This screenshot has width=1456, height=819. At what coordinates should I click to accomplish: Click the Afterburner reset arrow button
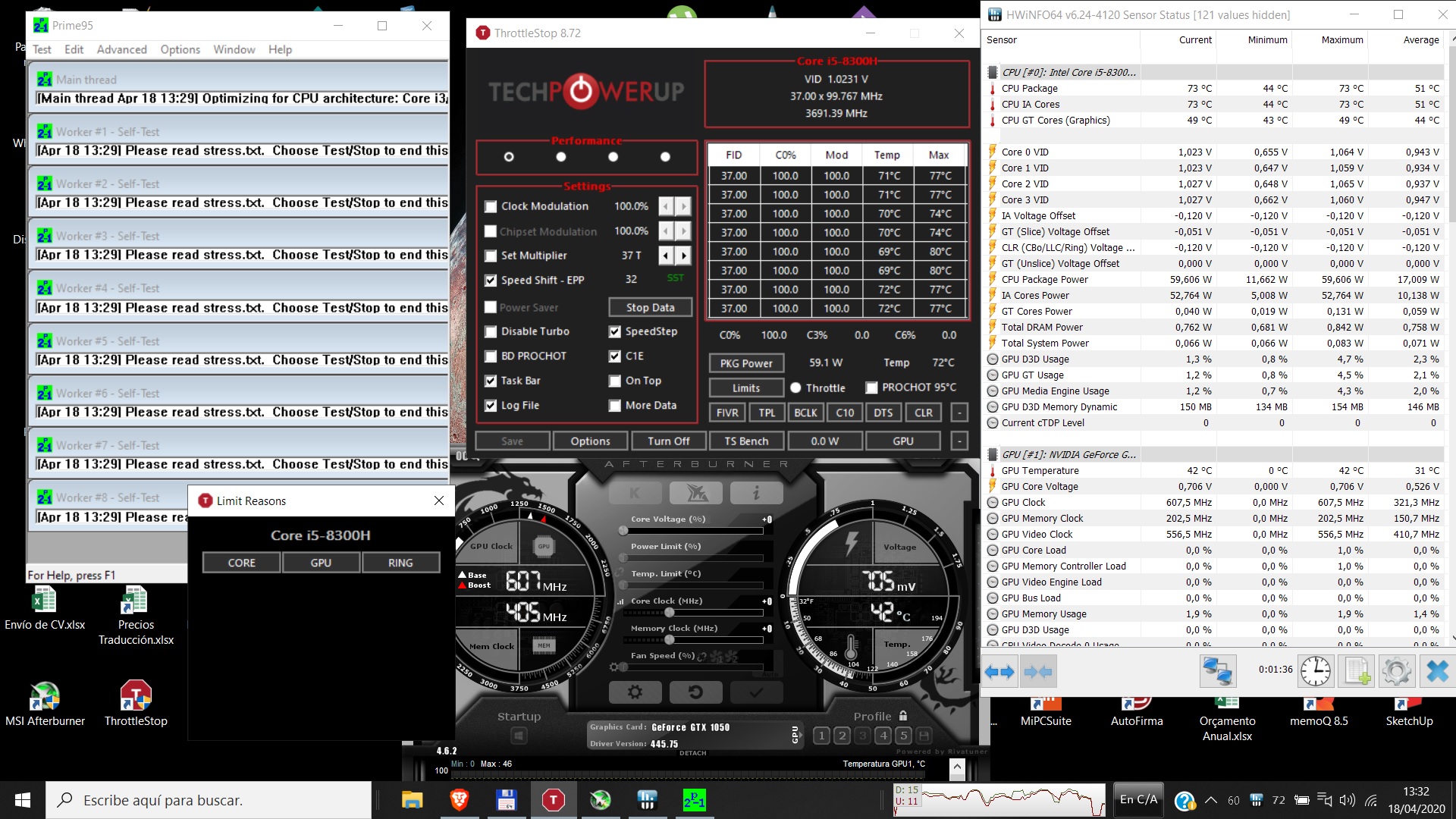pos(695,692)
